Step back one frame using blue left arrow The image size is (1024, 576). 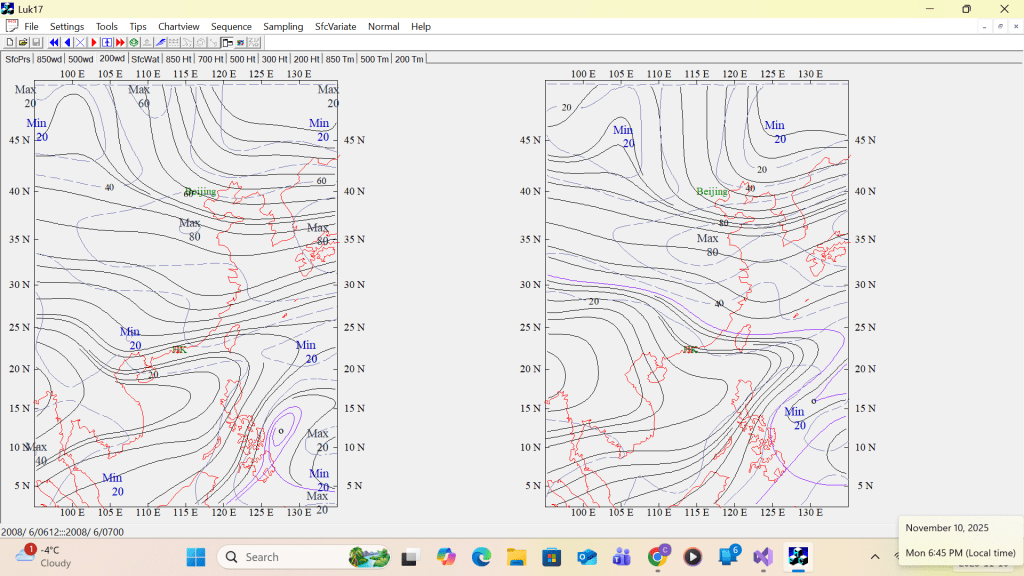pos(67,43)
